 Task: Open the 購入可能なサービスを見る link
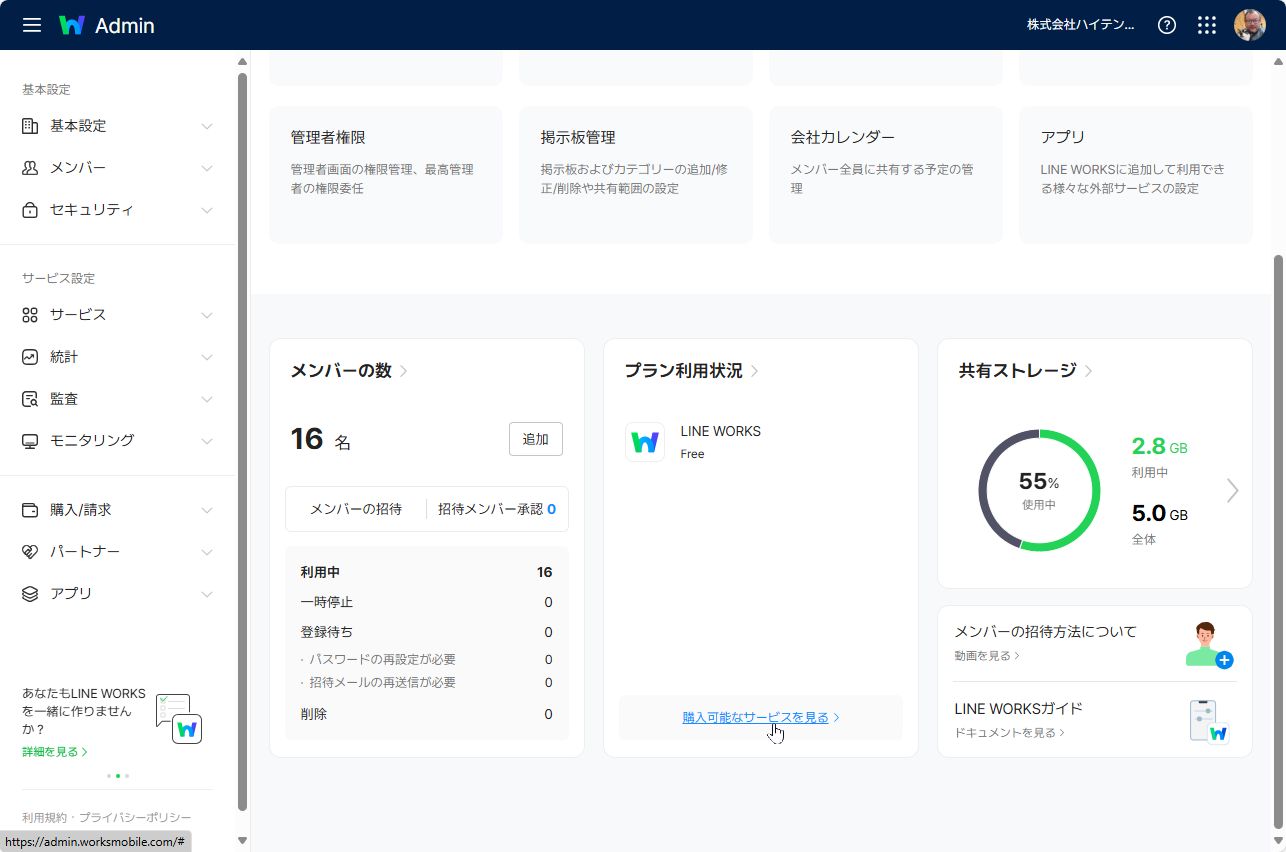tap(755, 718)
